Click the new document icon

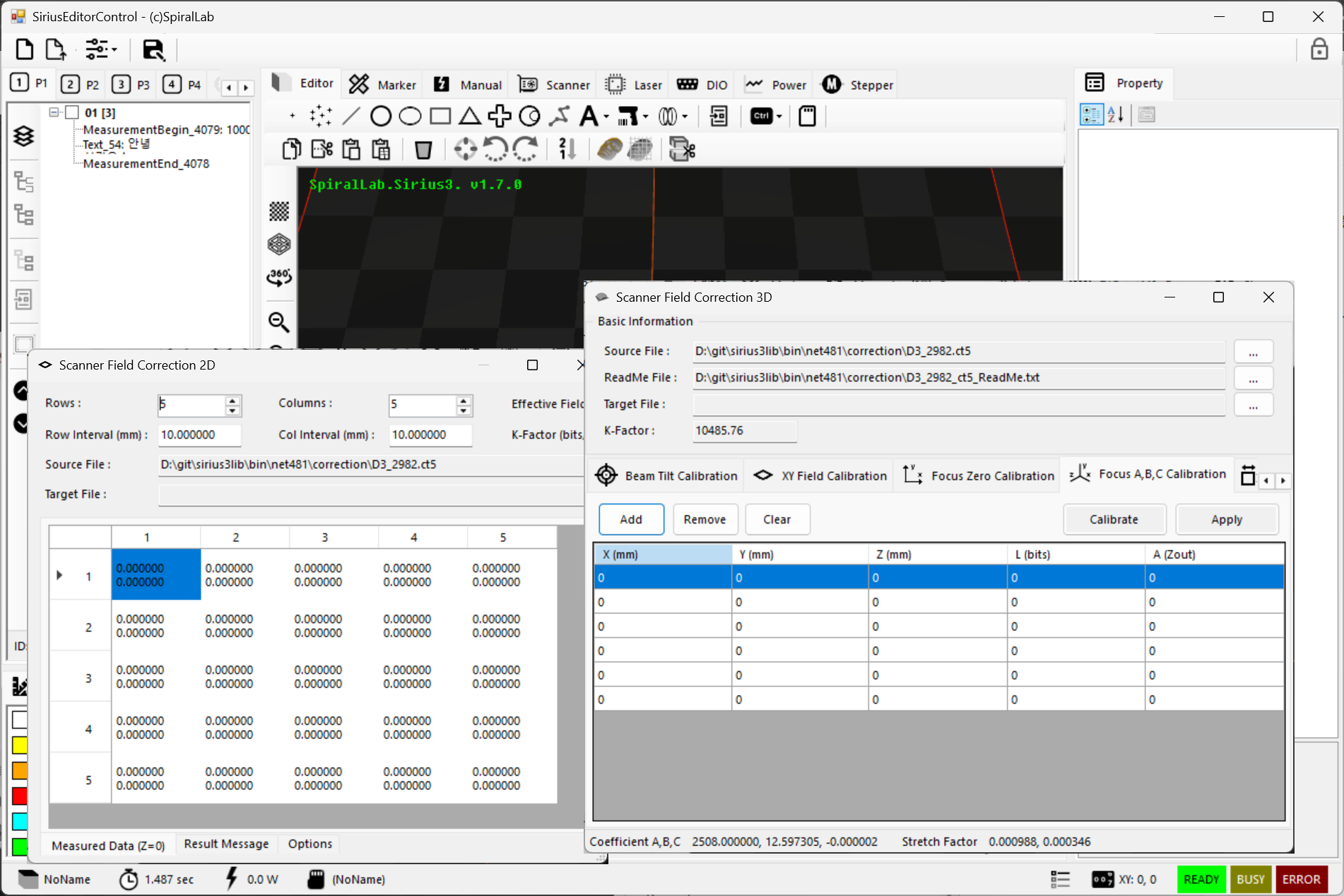tap(25, 49)
